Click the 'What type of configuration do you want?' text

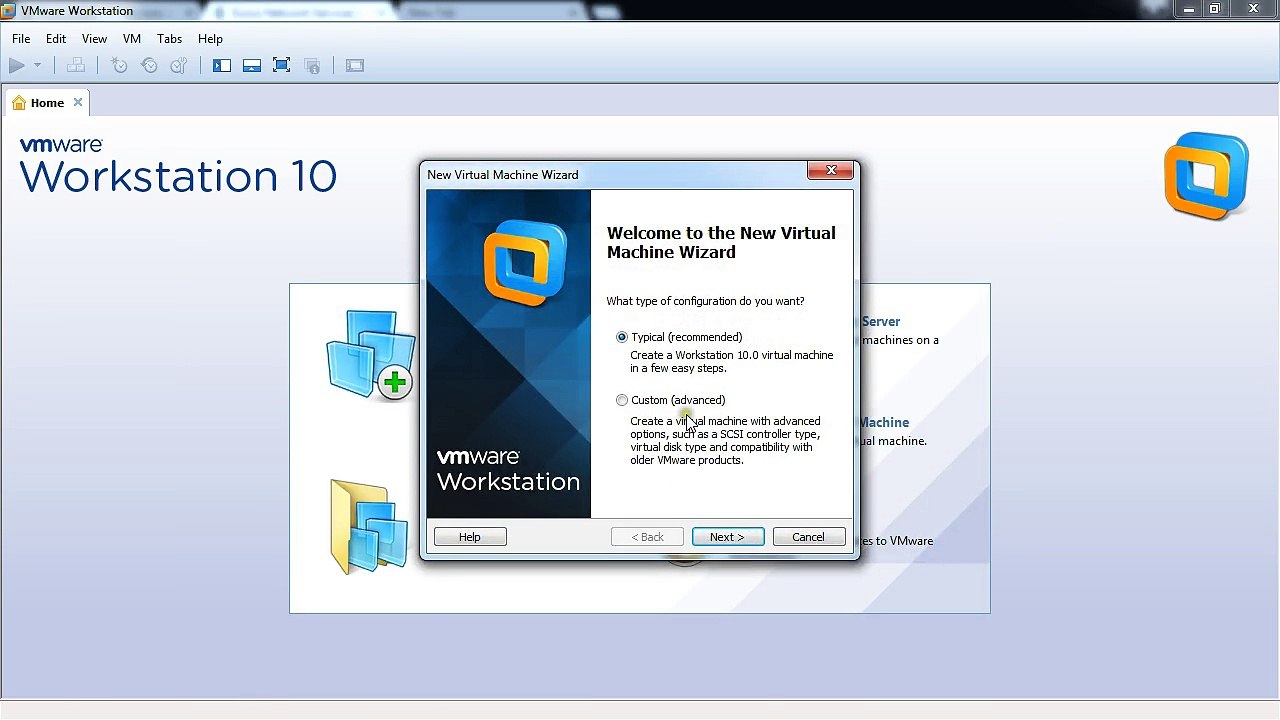click(x=705, y=301)
